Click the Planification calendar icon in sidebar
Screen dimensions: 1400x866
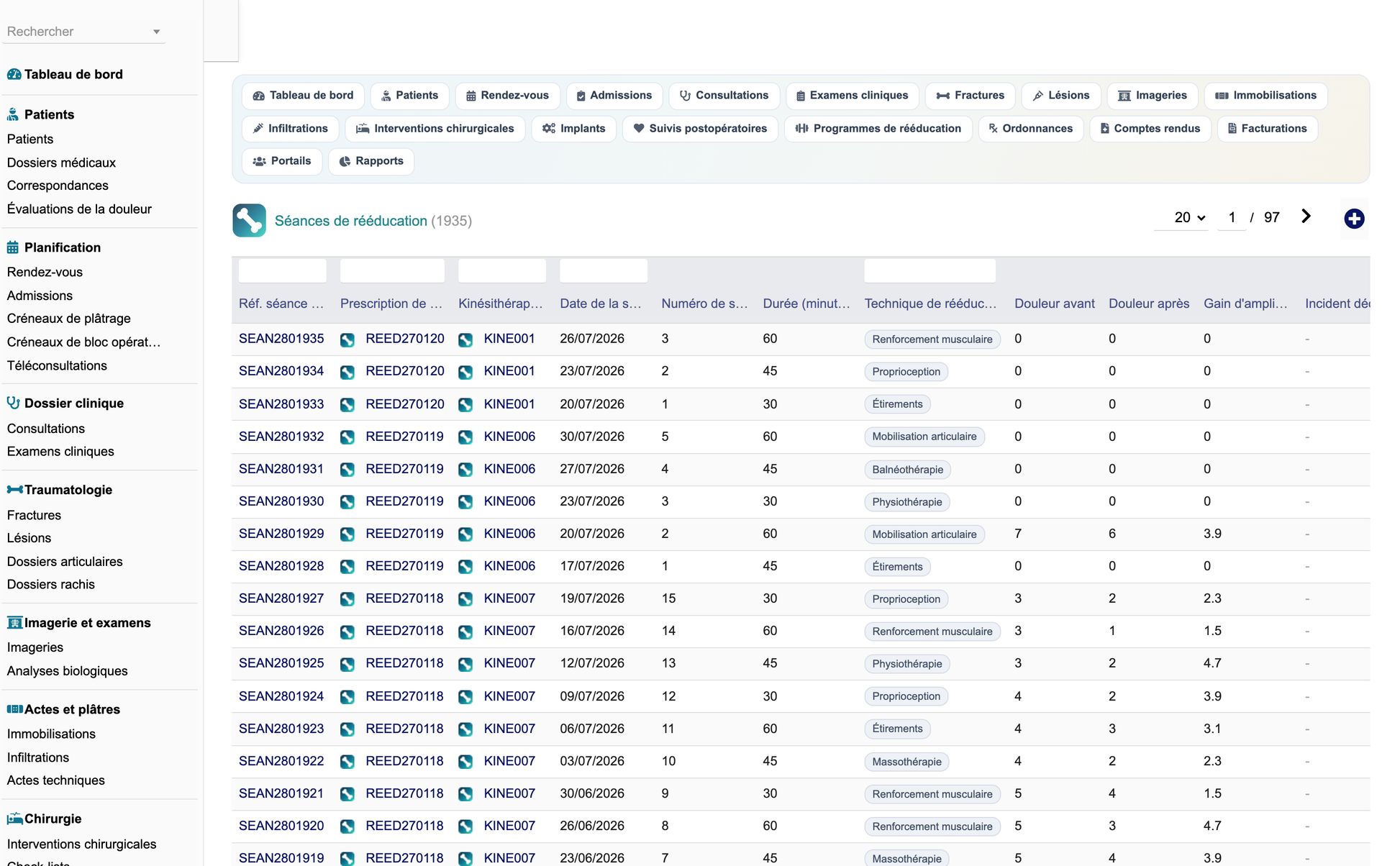point(13,247)
